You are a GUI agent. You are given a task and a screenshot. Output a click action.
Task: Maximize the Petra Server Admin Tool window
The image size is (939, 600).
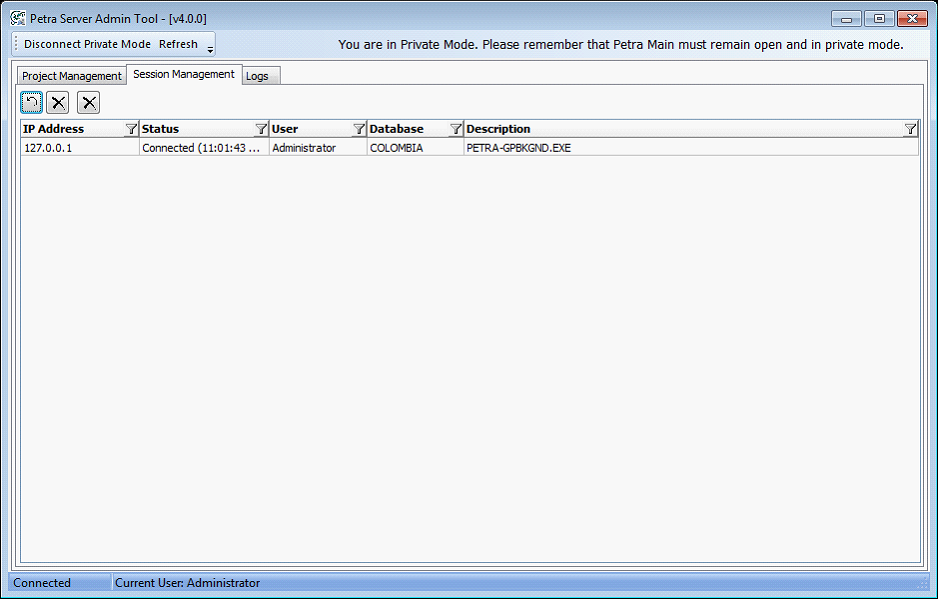coord(879,18)
